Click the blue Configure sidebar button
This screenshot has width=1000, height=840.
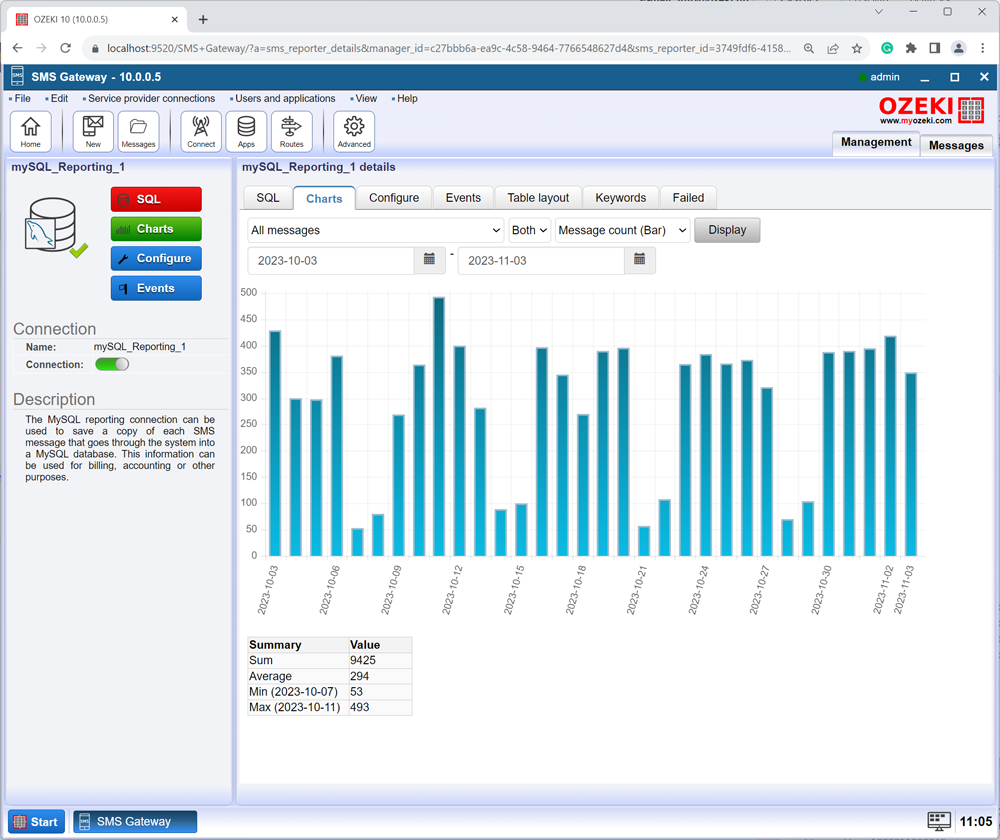(x=156, y=258)
